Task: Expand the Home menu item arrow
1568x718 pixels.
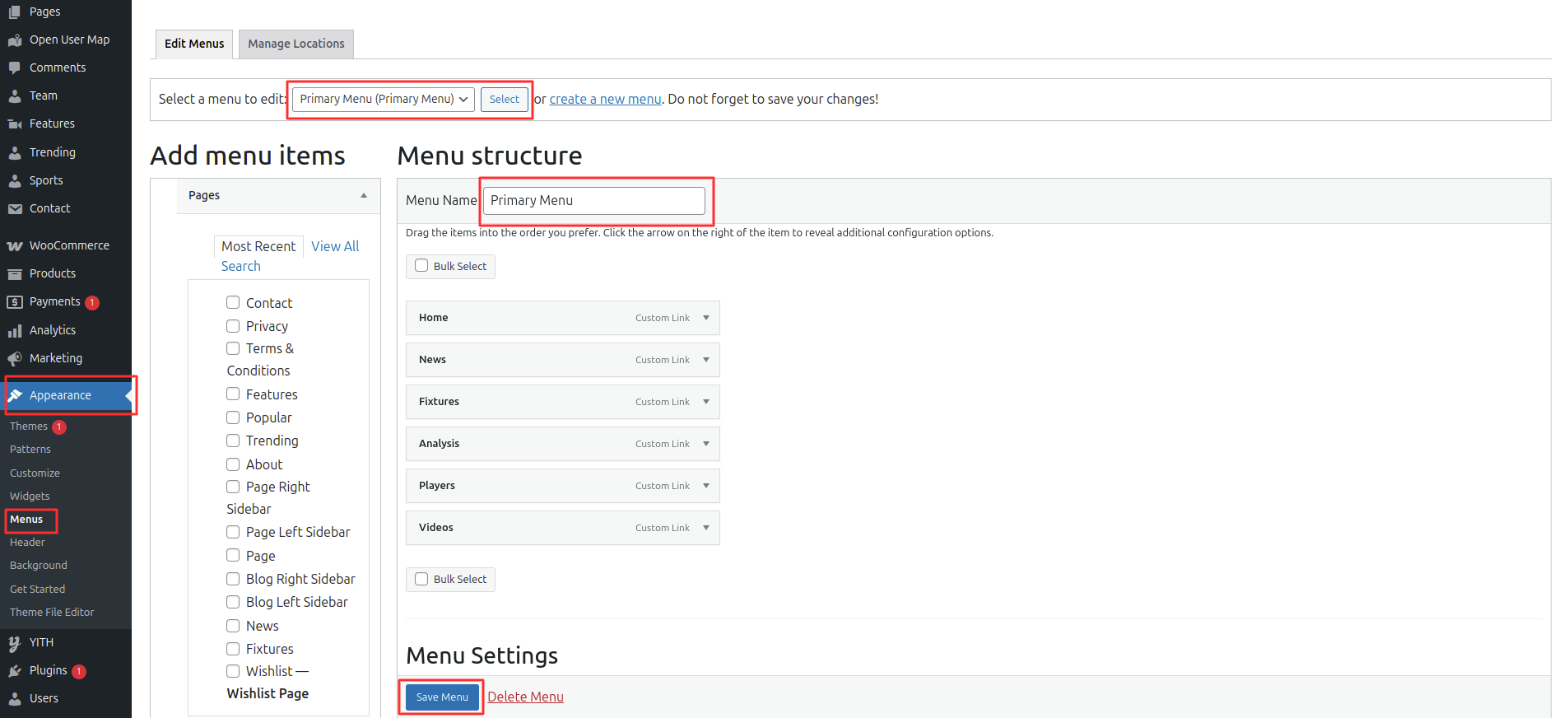Action: tap(705, 318)
